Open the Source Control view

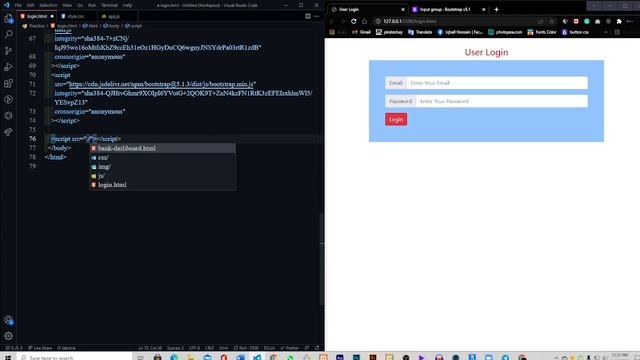point(8,51)
